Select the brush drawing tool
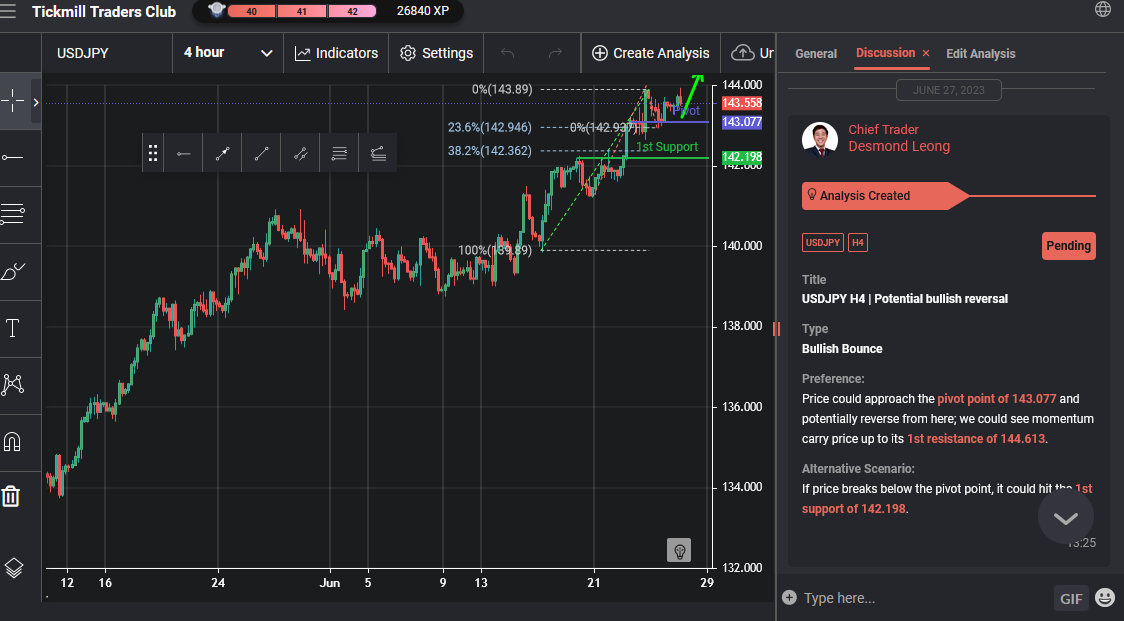Viewport: 1124px width, 621px height. click(x=13, y=272)
